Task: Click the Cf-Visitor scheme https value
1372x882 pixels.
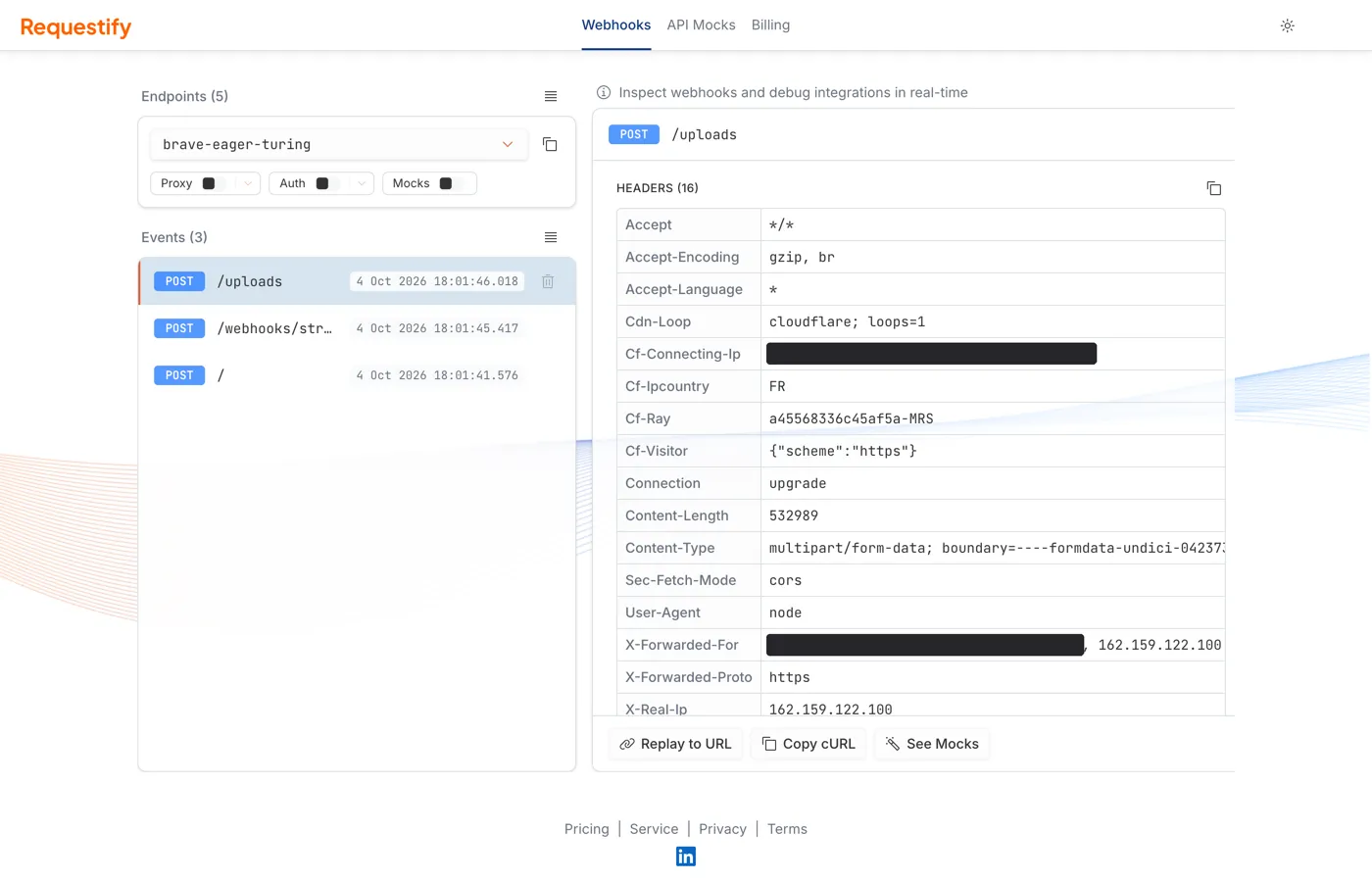Action: coord(843,451)
